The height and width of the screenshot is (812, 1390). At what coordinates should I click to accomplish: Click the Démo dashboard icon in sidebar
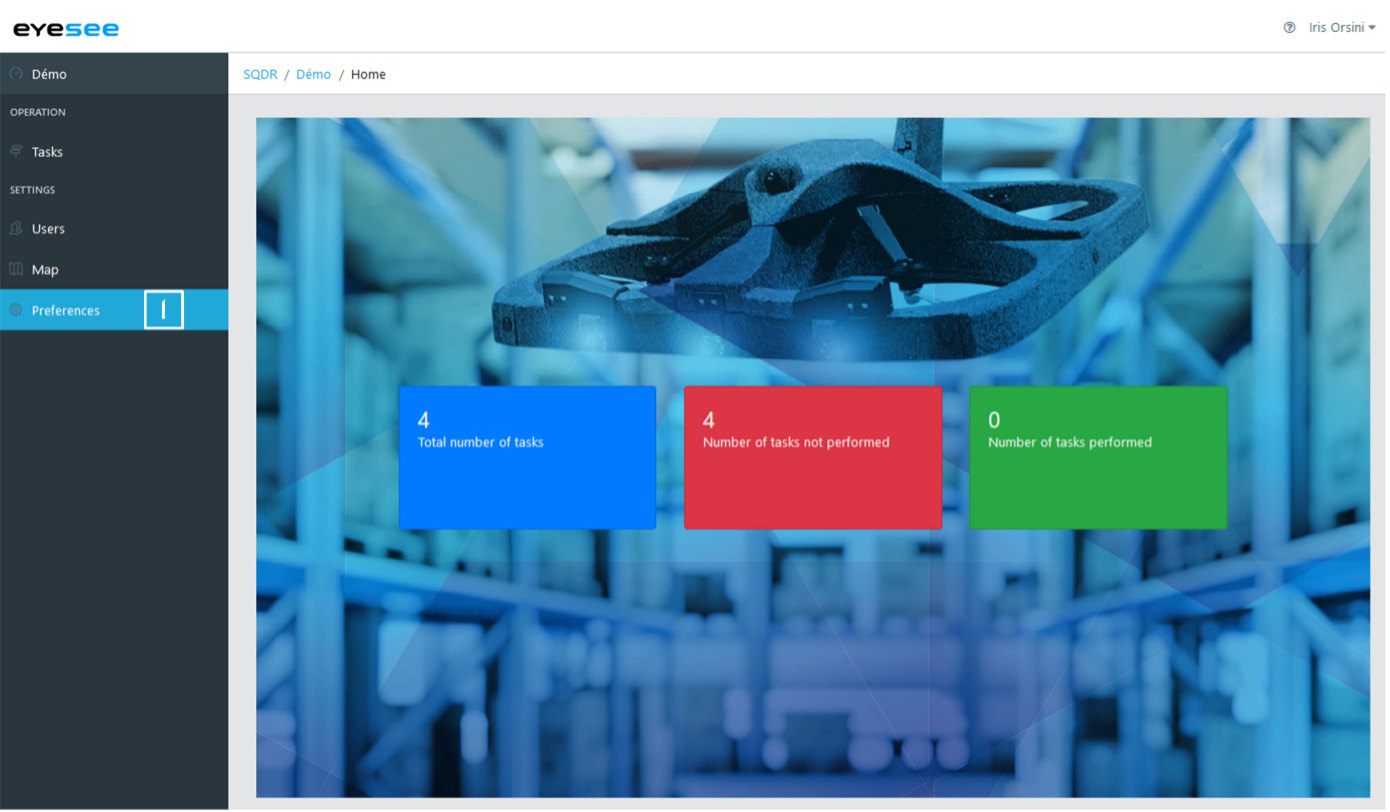pos(16,74)
